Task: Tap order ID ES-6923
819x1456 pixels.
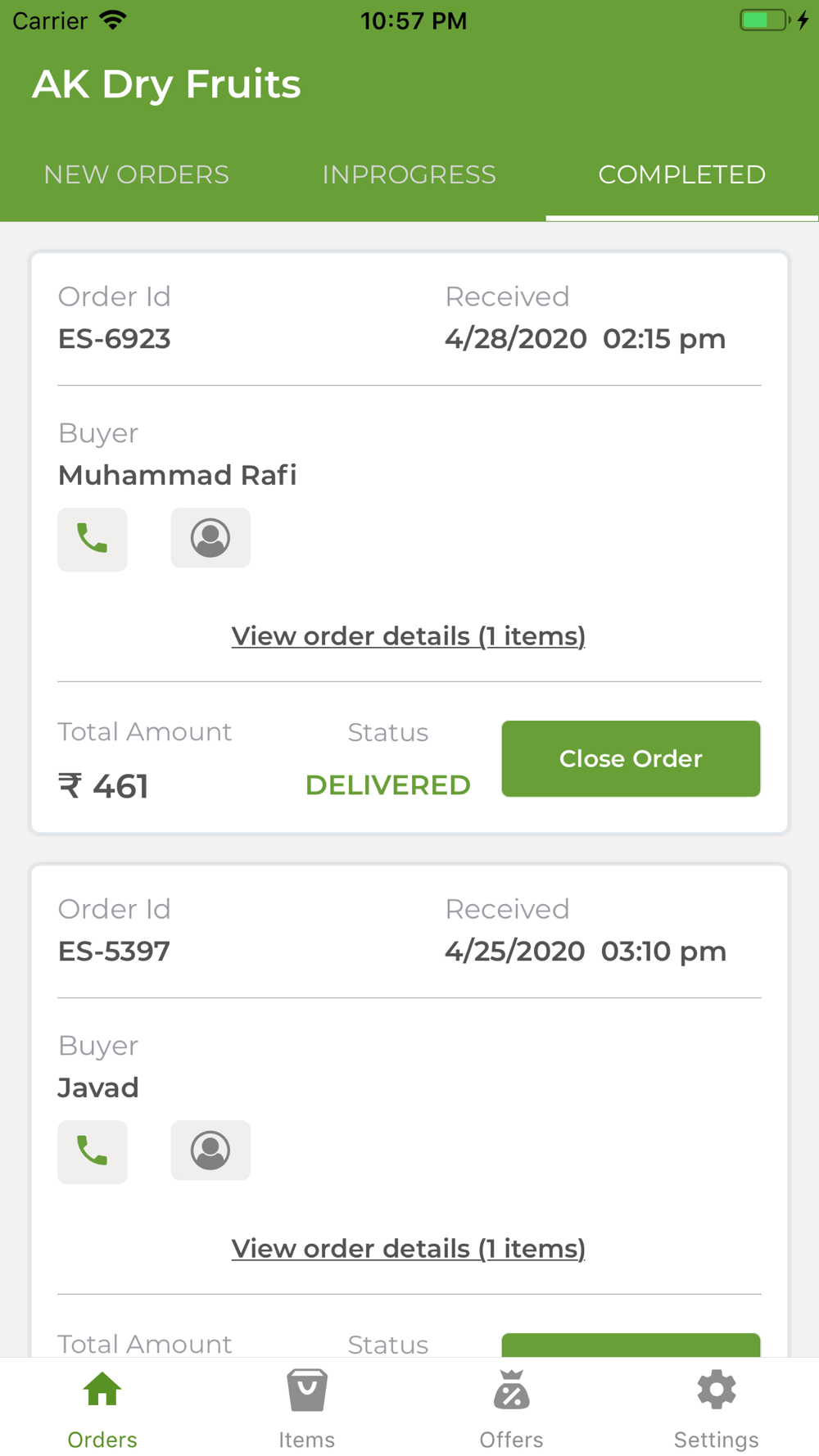Action: (115, 339)
